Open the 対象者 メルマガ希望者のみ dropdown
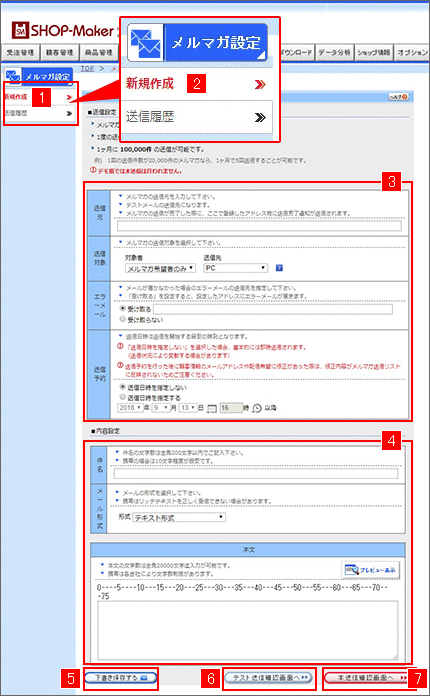The image size is (430, 696). 160,268
